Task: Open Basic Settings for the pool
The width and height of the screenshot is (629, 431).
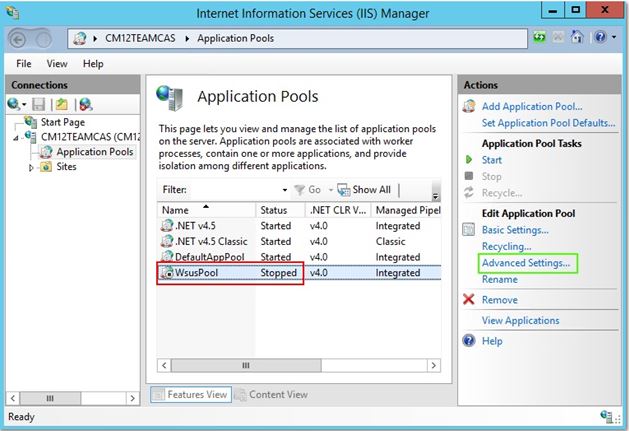Action: (x=515, y=230)
